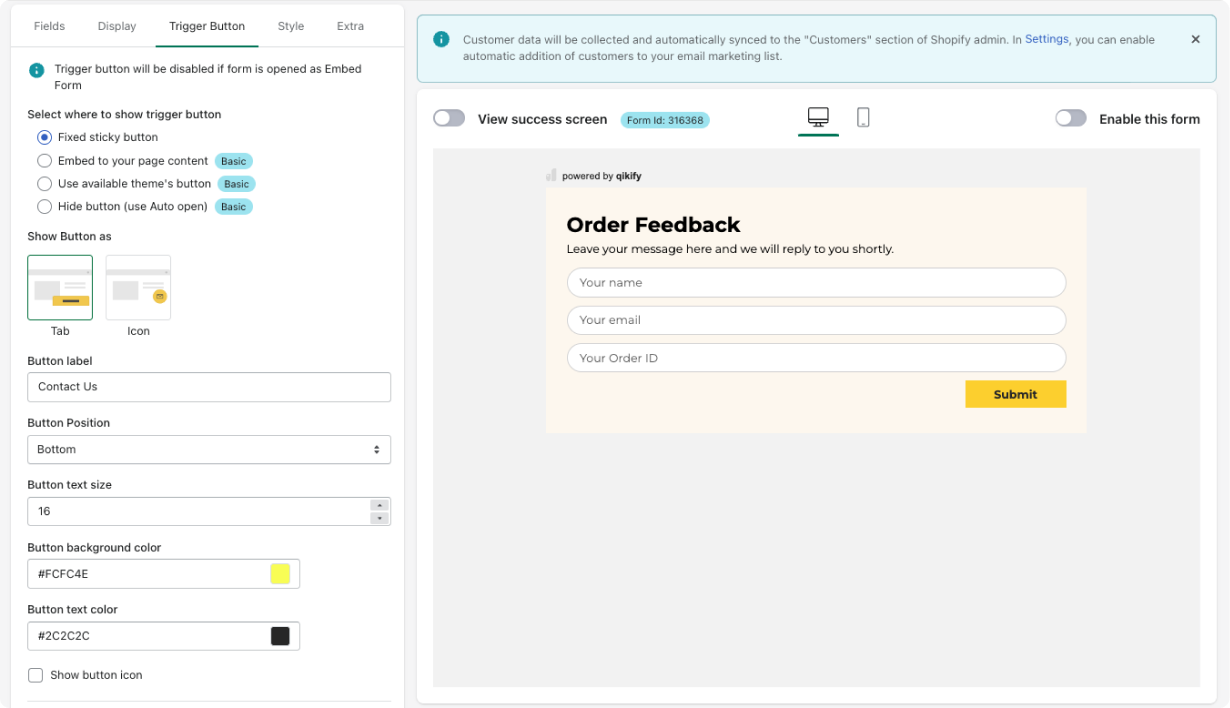The height and width of the screenshot is (708, 1230).
Task: Click the Order Feedback heading
Action: pyautogui.click(x=653, y=225)
